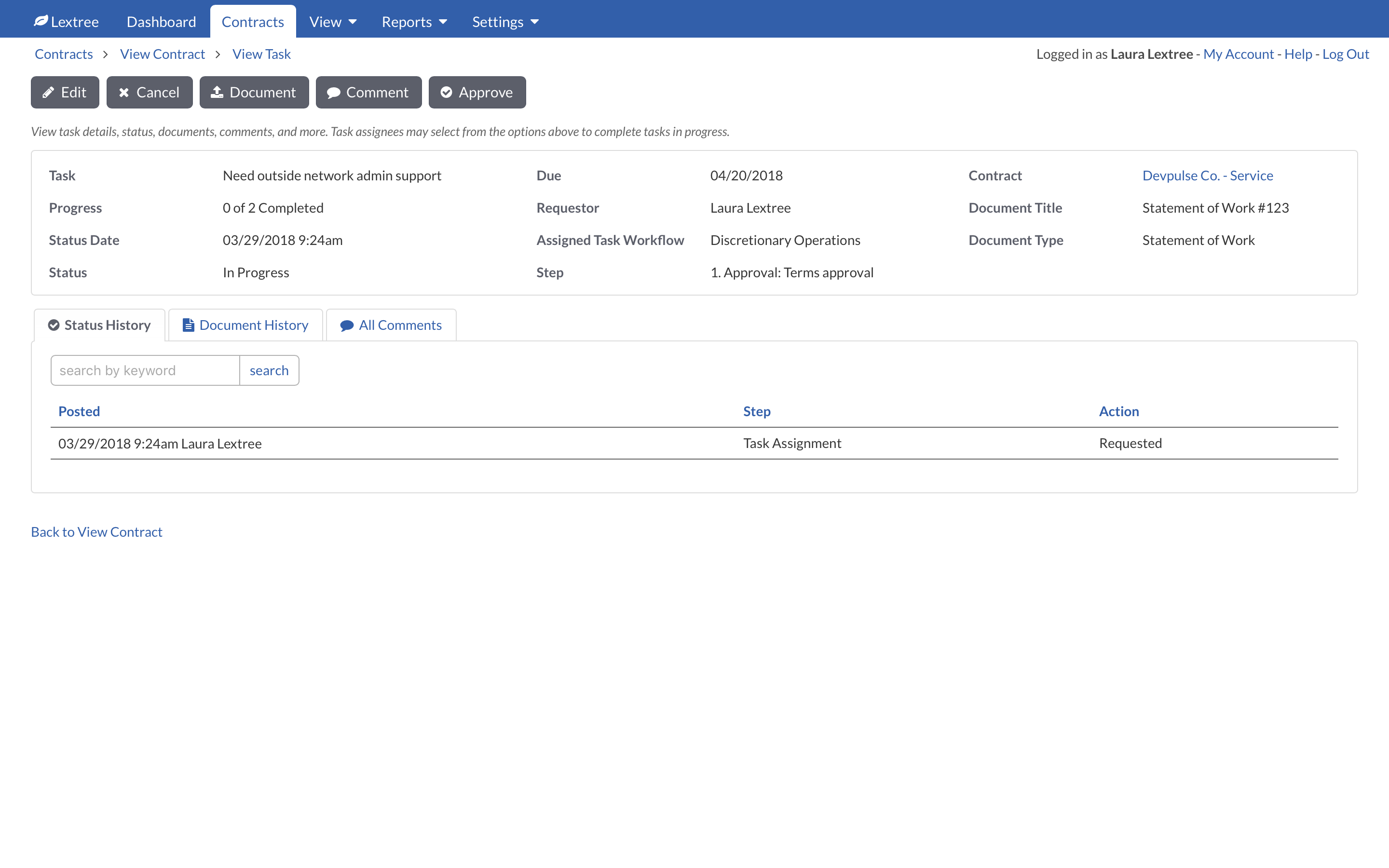Click 'Discretionary Operations' workflow value

(x=785, y=240)
